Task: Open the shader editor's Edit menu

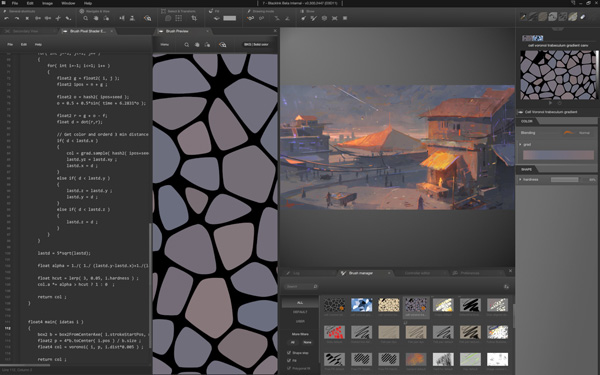Action: [24, 44]
